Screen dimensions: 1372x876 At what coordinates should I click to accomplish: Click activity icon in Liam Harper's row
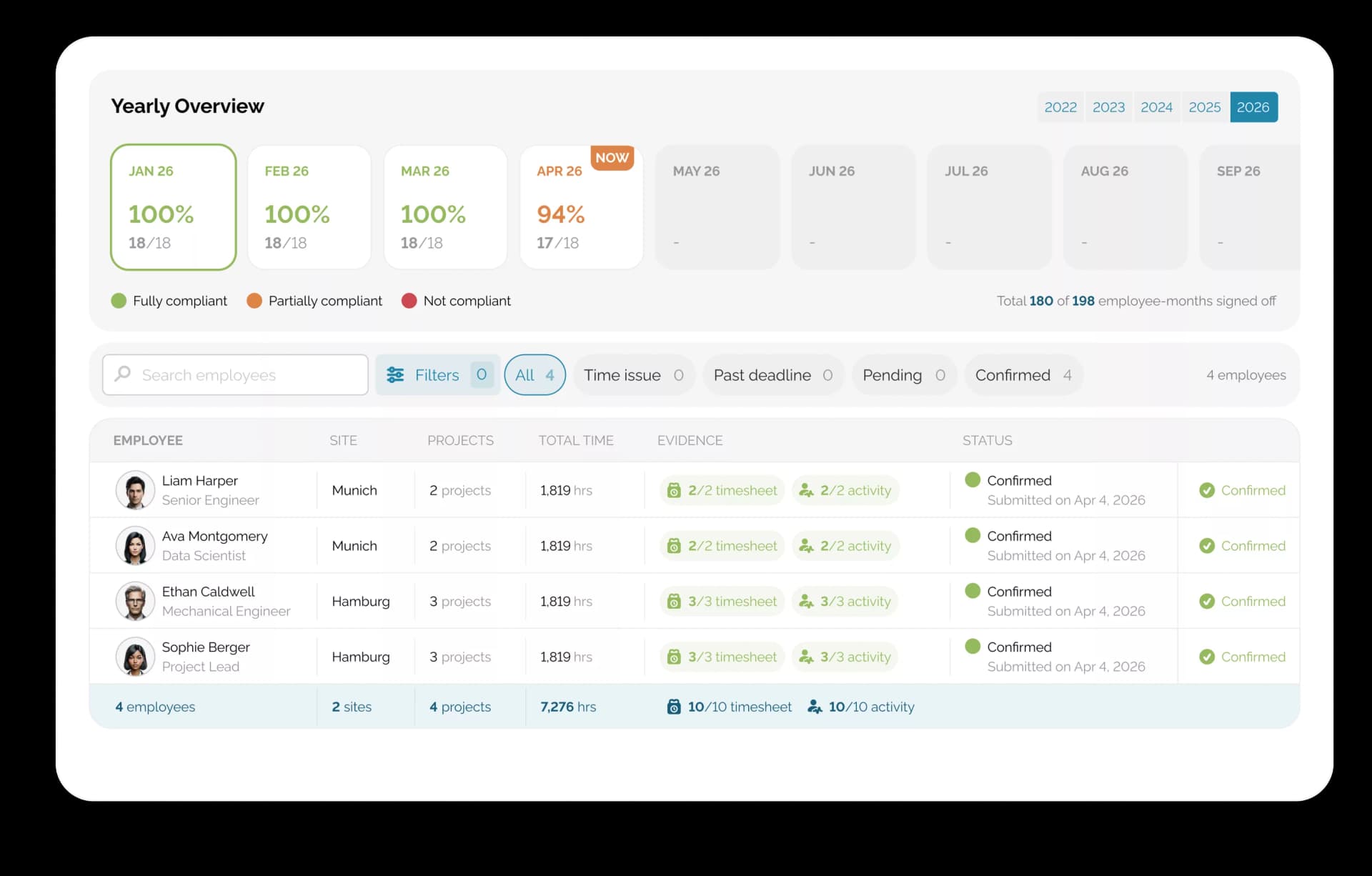(x=806, y=490)
